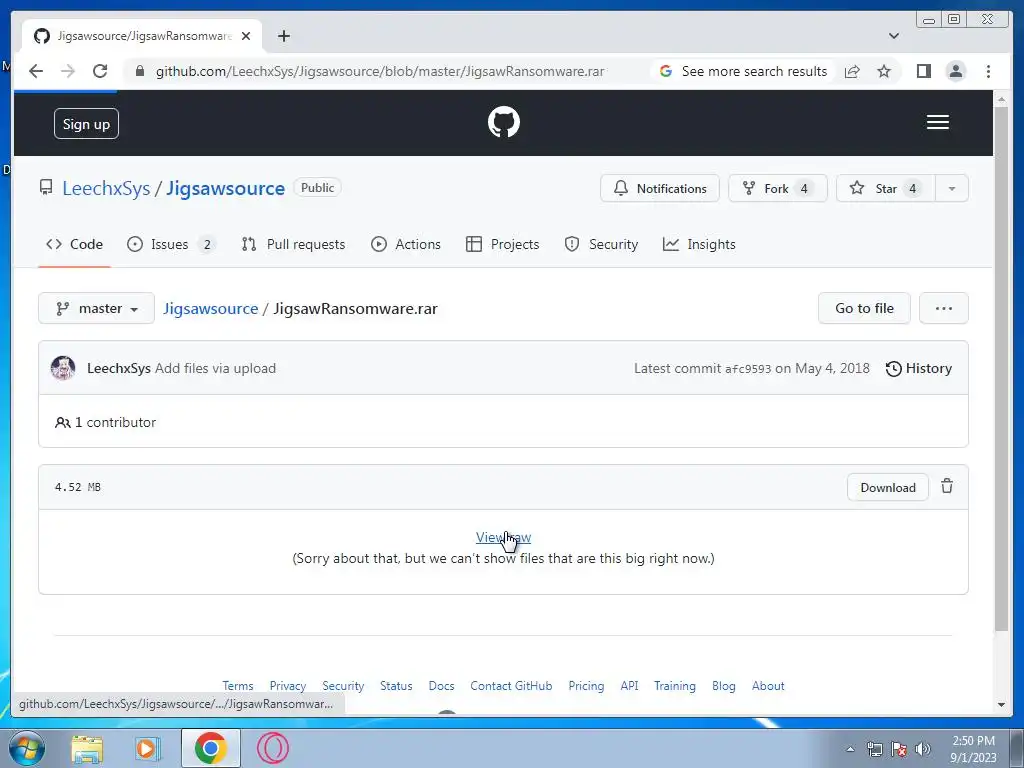Bookmark this page with the star icon
Image resolution: width=1024 pixels, height=768 pixels.
point(884,71)
